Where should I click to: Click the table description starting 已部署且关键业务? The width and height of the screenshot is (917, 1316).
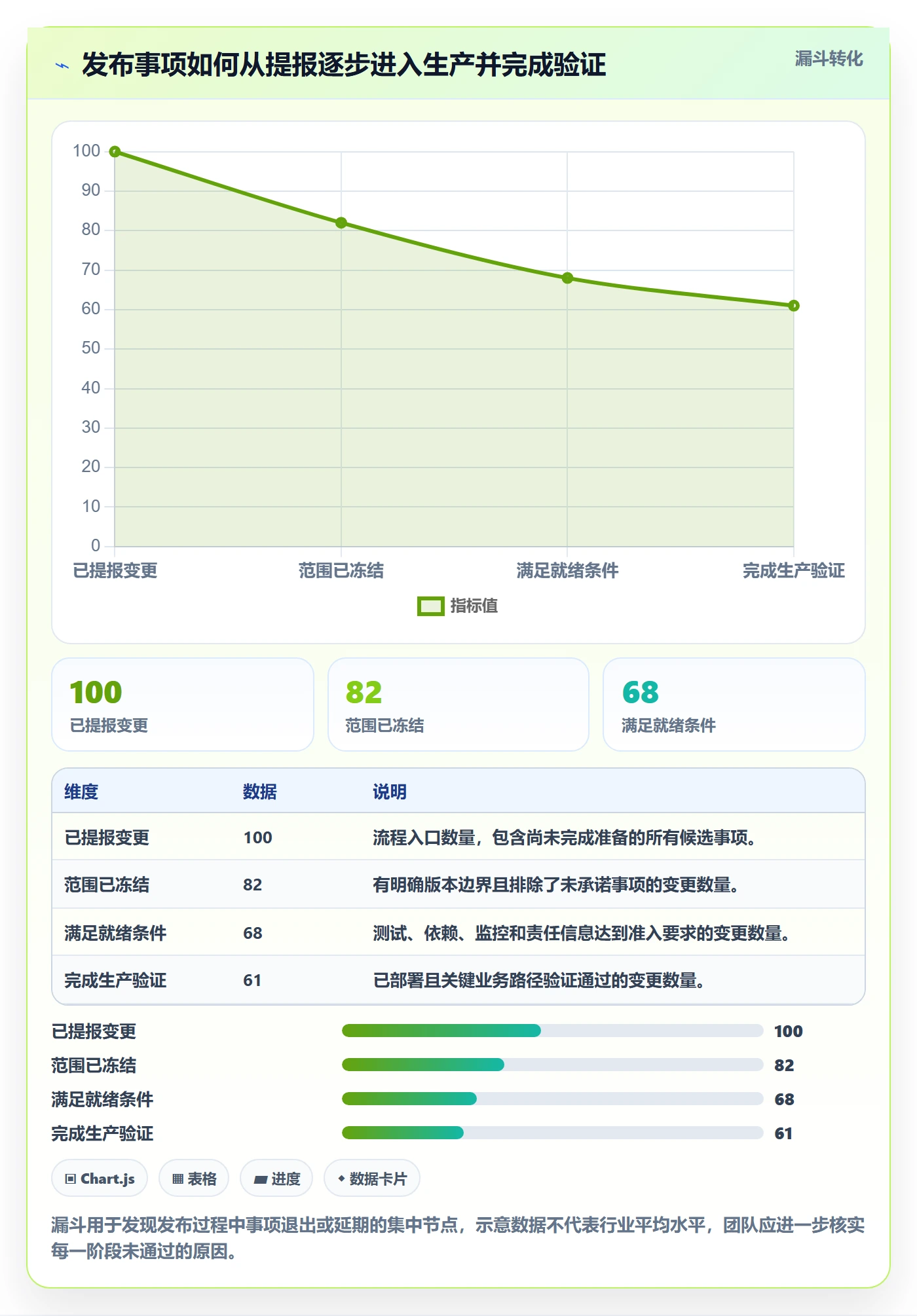(539, 980)
